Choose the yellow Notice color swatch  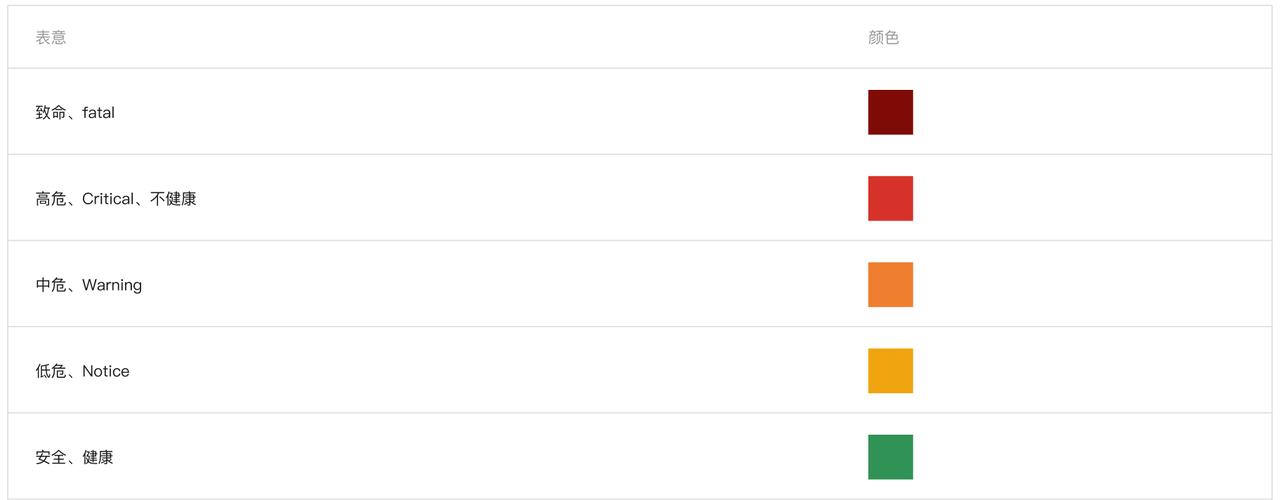[x=890, y=370]
